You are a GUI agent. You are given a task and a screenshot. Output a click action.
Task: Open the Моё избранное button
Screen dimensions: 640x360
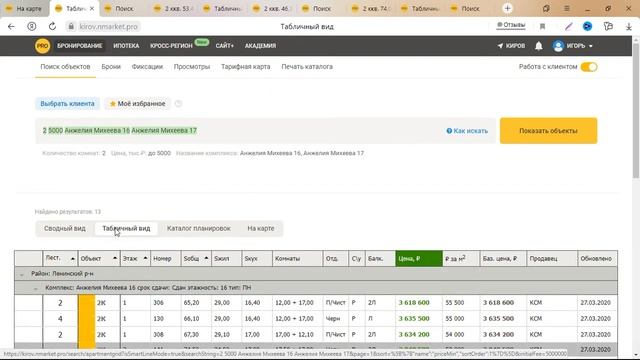pos(138,104)
